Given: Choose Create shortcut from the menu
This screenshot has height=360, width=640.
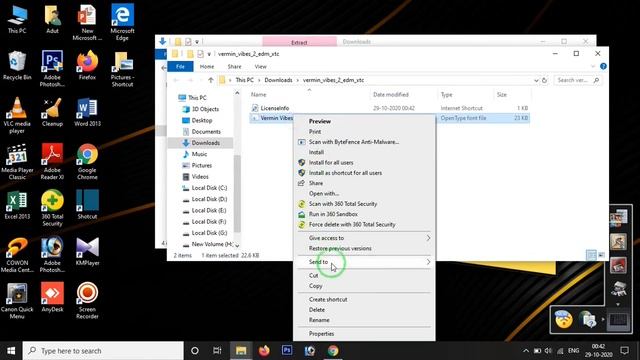Looking at the screenshot, I should 364,300.
